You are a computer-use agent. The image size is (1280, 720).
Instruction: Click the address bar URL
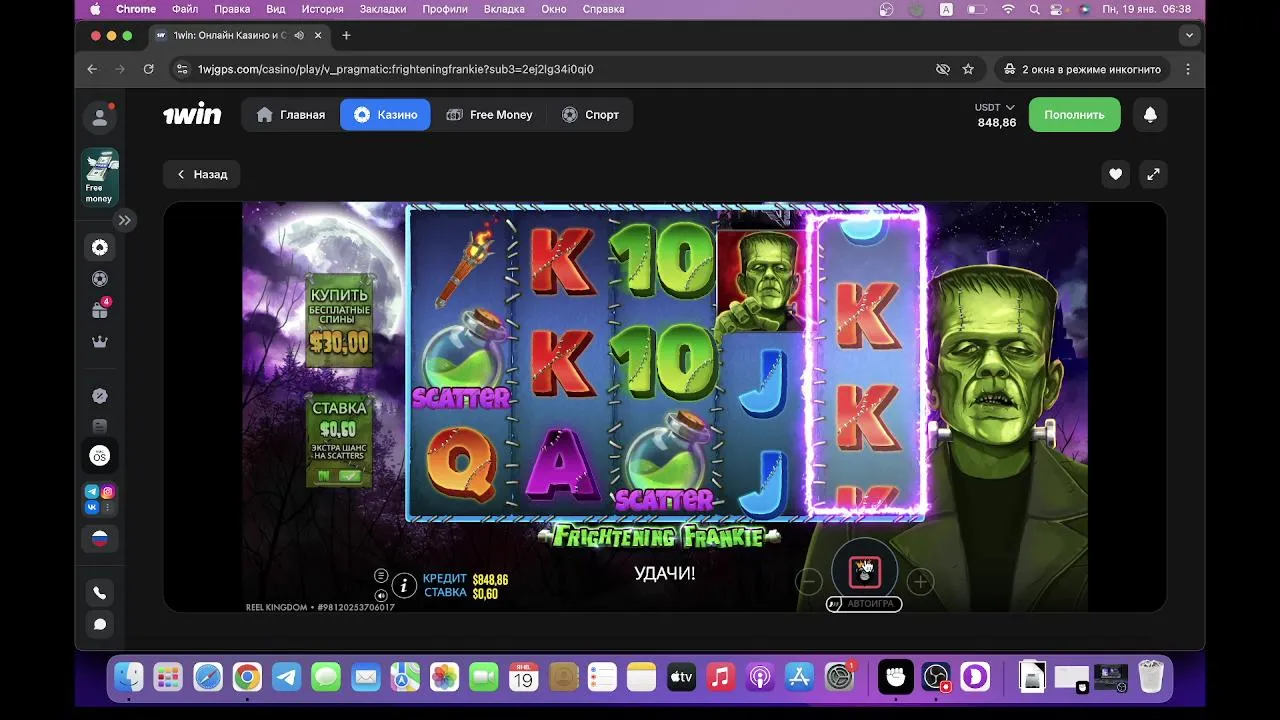396,69
